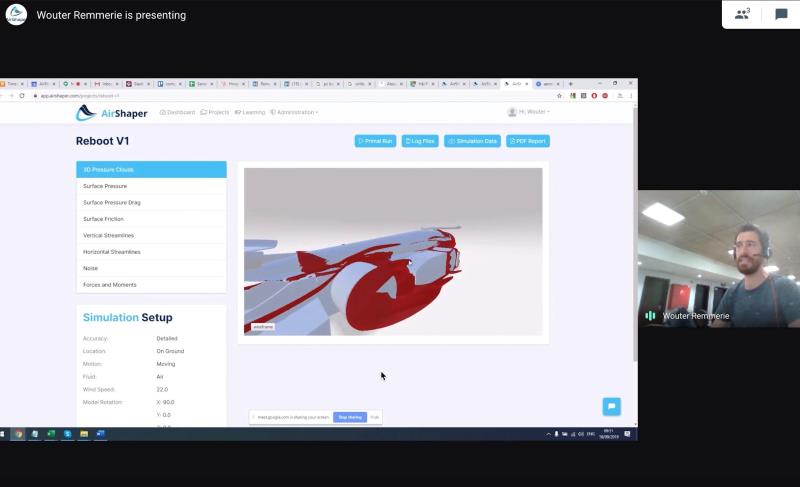Click the user avatar next to Hi, Wouter

512,112
